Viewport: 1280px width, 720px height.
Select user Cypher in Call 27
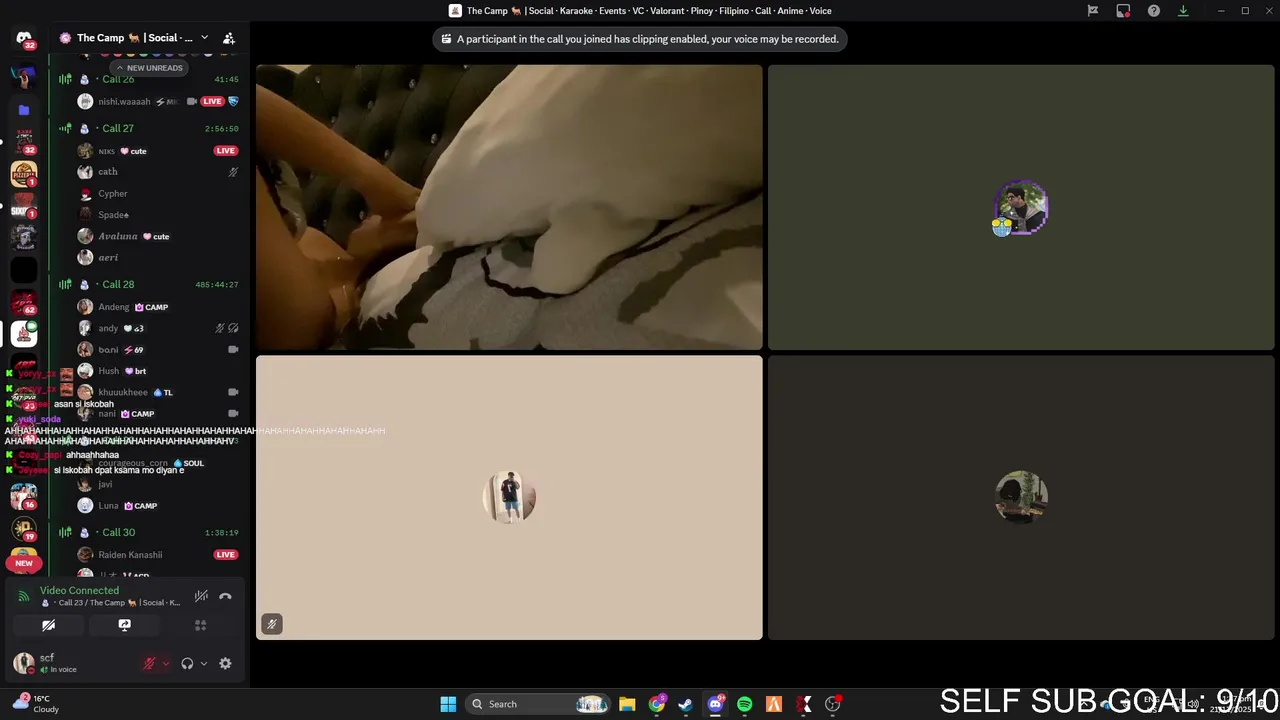point(112,193)
